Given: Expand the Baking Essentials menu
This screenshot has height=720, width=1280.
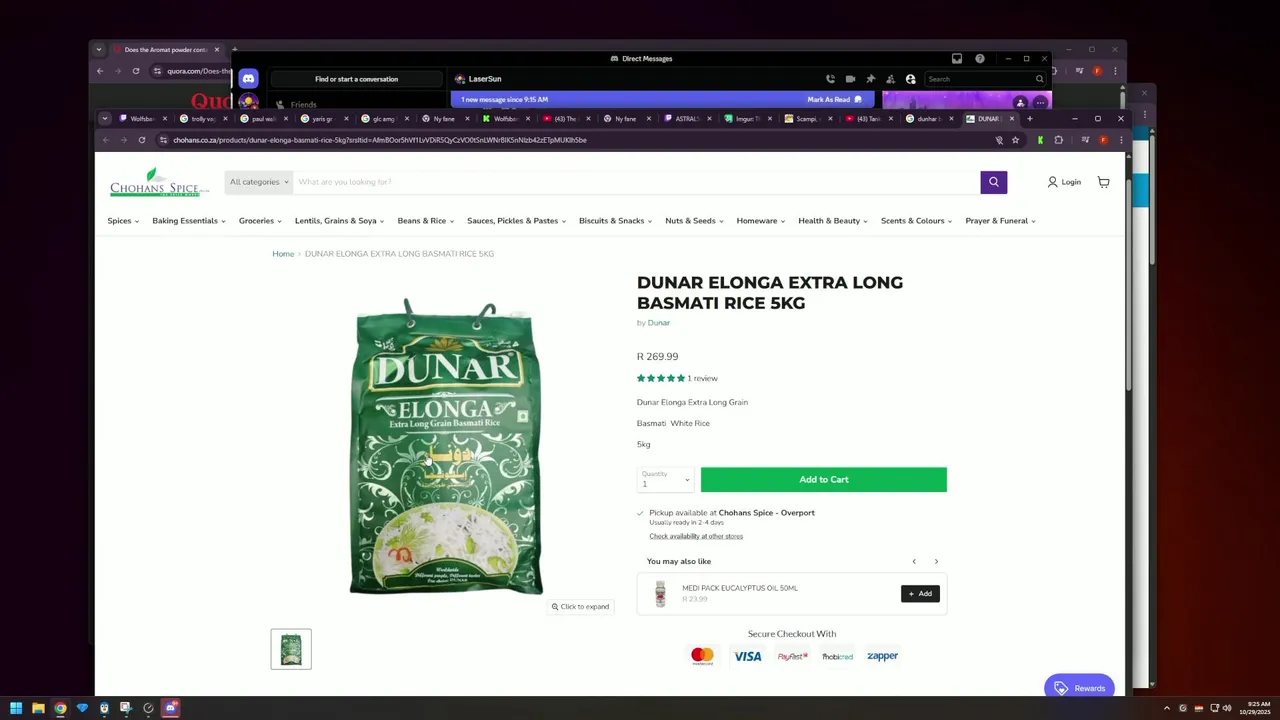Looking at the screenshot, I should coord(189,221).
